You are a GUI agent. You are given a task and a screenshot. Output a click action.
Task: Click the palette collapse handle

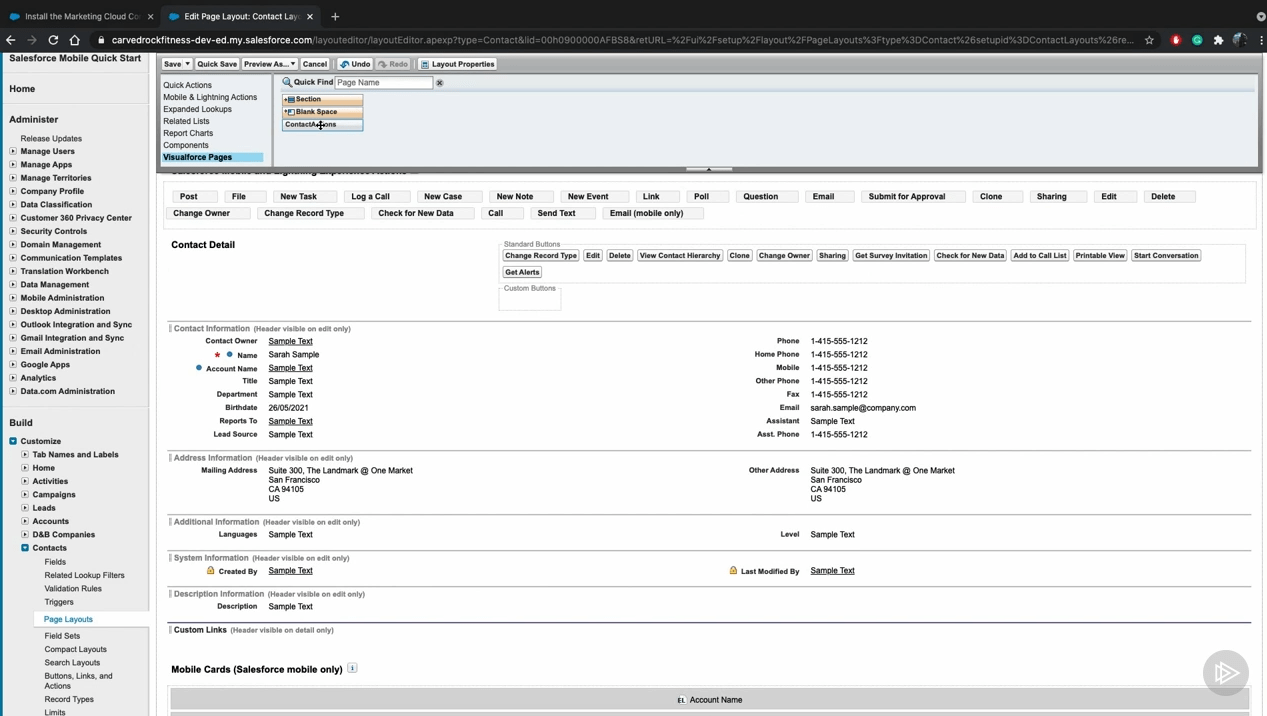[x=709, y=169]
